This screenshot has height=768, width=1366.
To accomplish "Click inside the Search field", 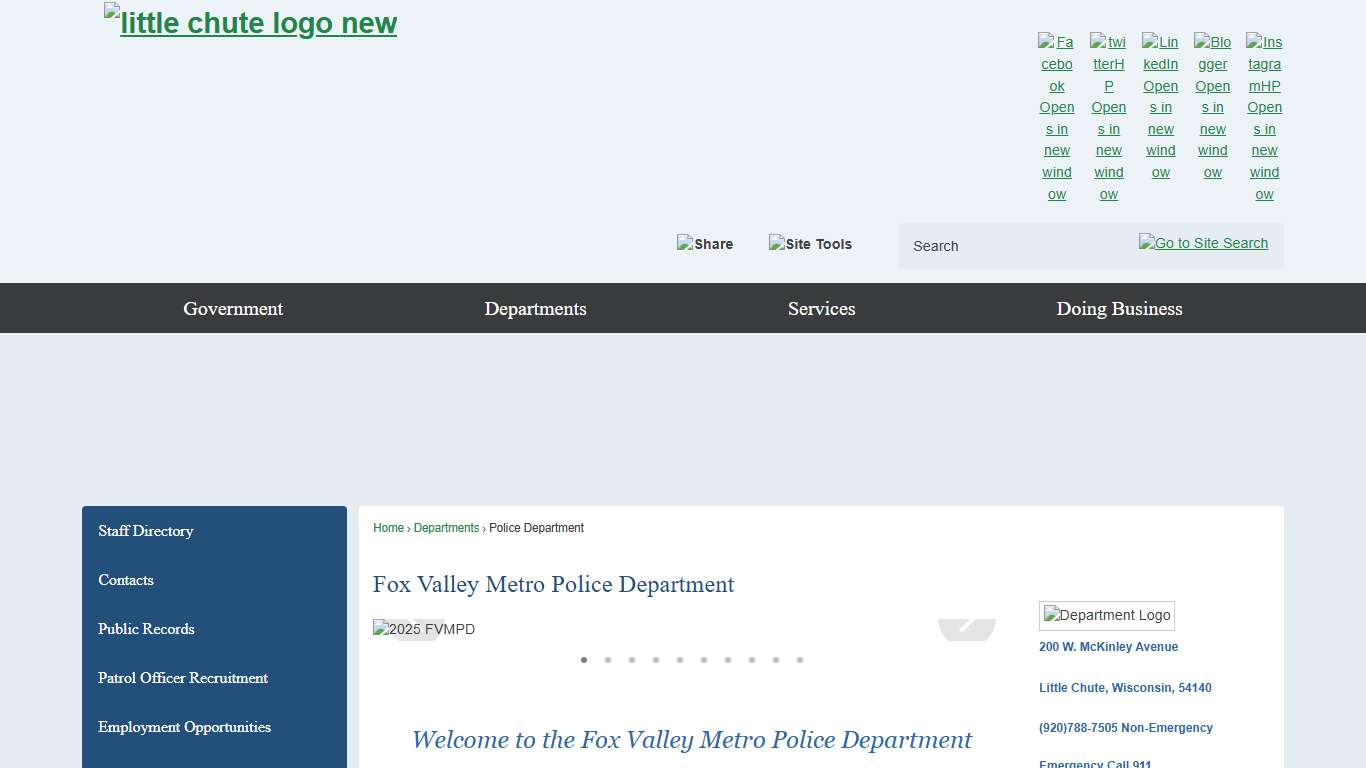I will [x=1000, y=246].
